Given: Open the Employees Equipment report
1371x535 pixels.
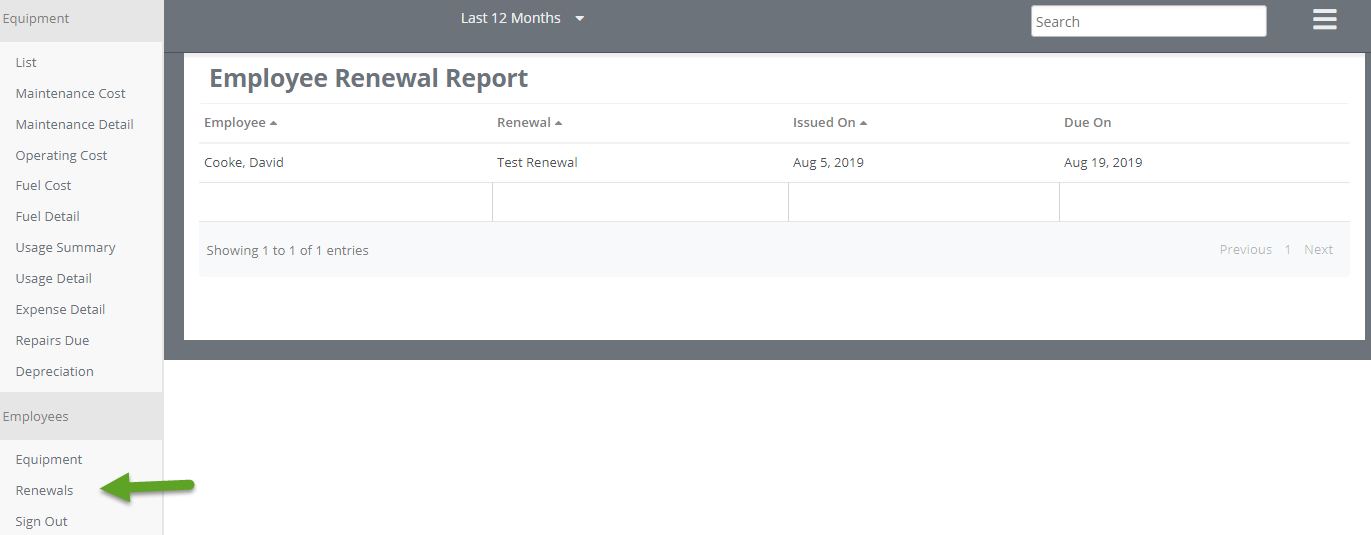Looking at the screenshot, I should (x=49, y=459).
